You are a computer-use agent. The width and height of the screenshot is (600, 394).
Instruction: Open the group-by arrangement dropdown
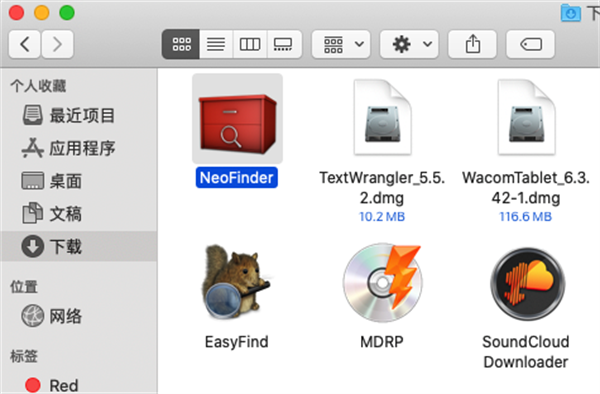(x=341, y=44)
